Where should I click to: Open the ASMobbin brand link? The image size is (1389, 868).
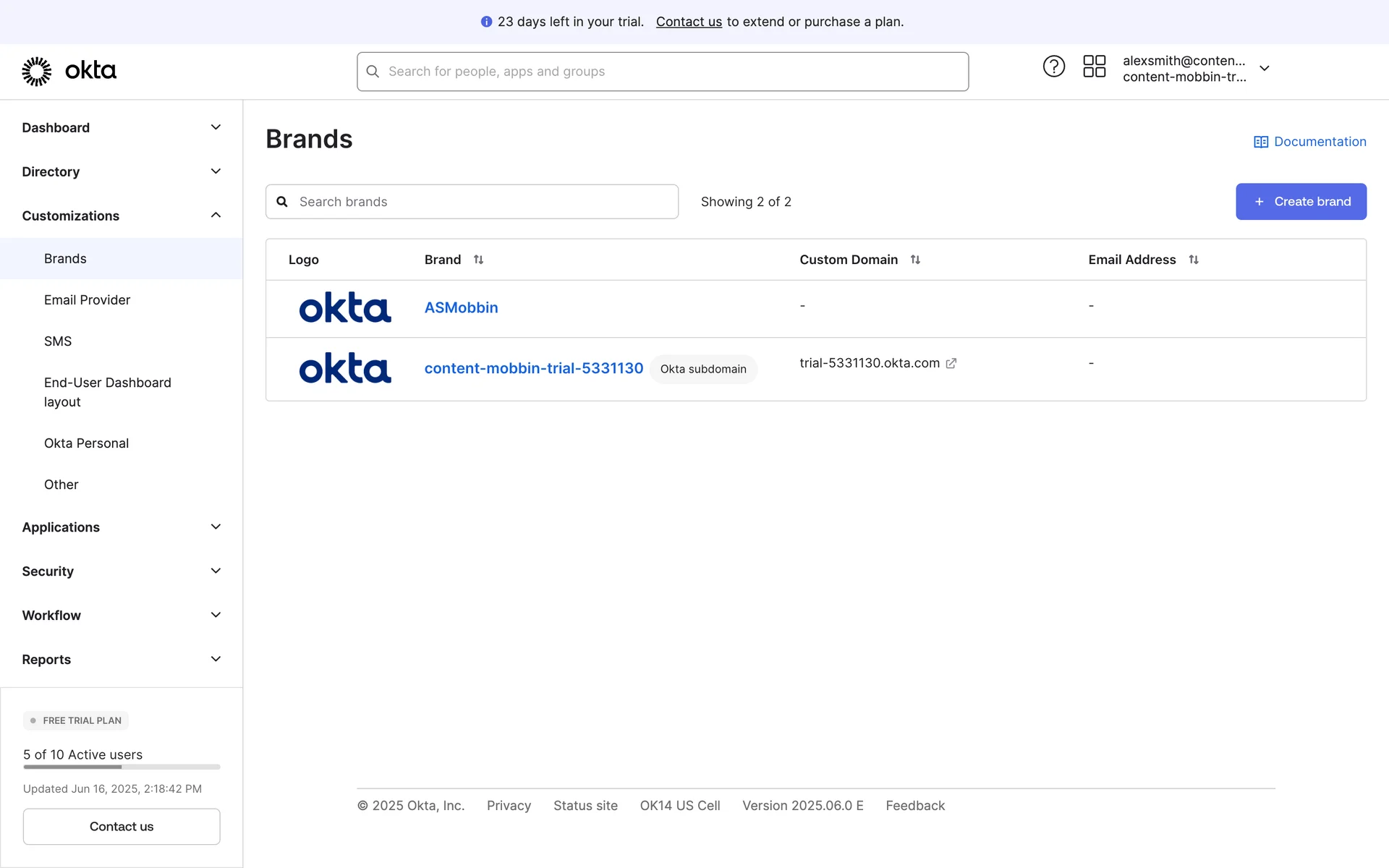[x=461, y=308]
